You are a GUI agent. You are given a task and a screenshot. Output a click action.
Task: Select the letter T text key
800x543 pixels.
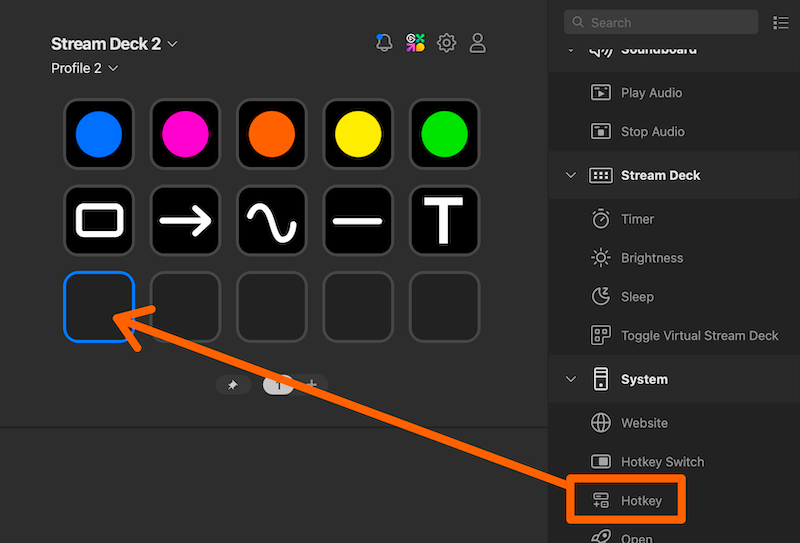coord(444,220)
